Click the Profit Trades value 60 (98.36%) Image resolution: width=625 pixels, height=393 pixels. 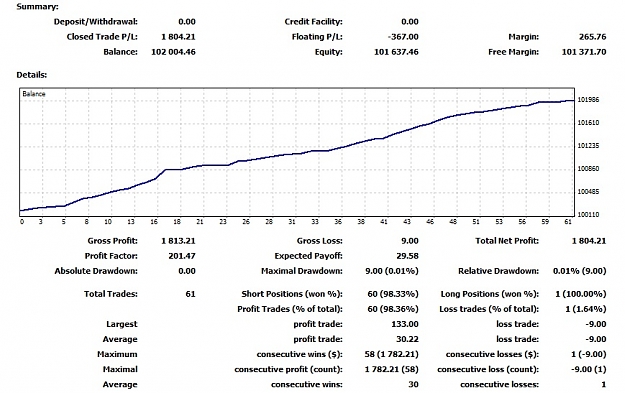[393, 310]
